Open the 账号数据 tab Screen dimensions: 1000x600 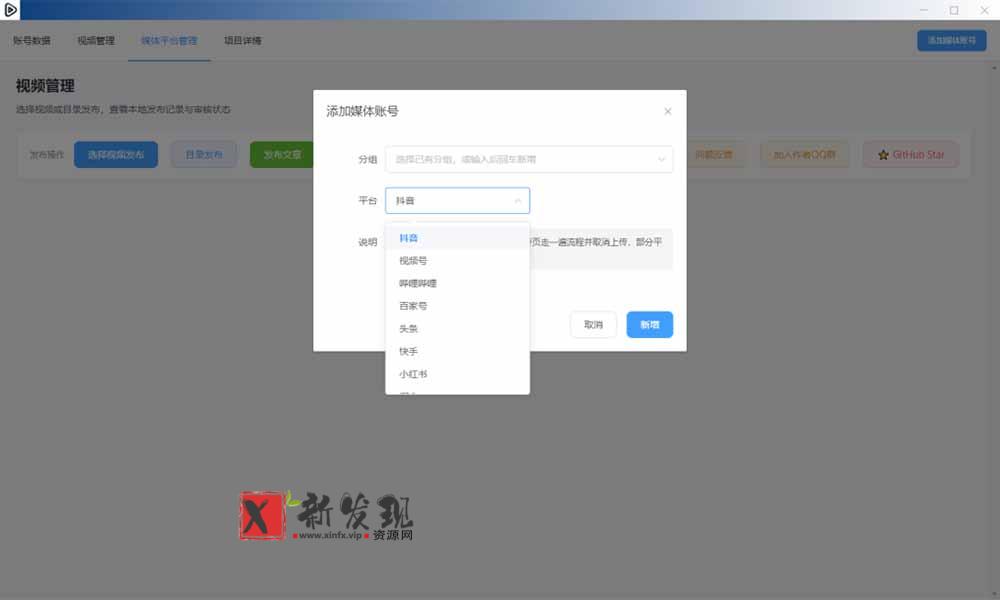(x=32, y=41)
